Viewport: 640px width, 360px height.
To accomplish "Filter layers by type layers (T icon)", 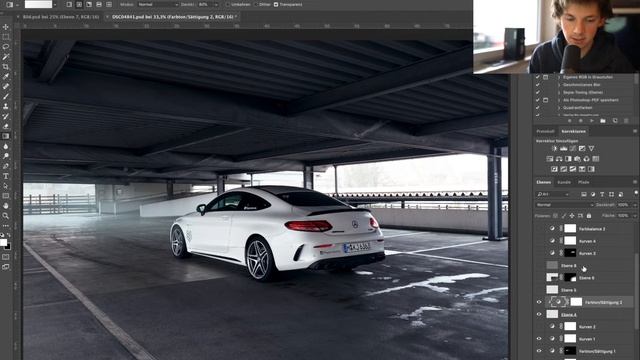I will coord(602,194).
